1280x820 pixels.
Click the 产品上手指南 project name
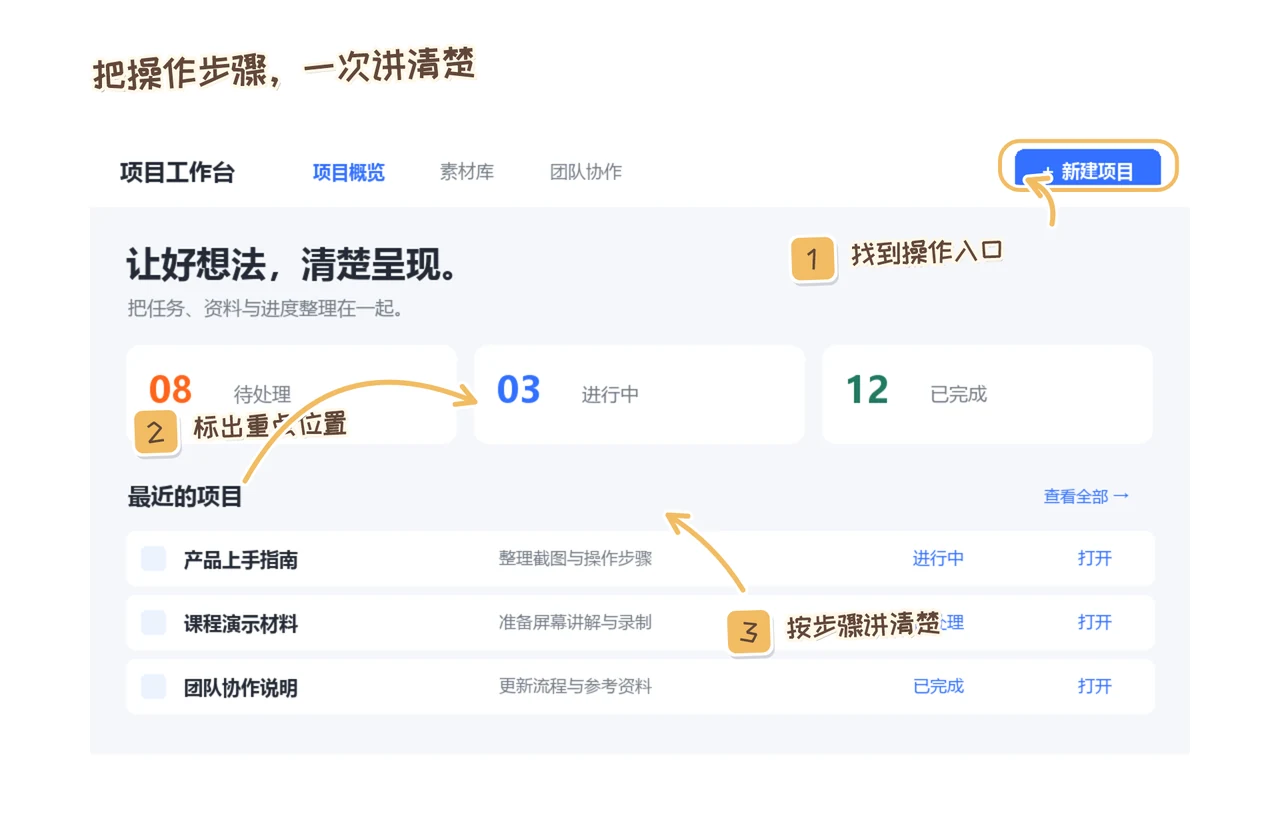tap(241, 560)
